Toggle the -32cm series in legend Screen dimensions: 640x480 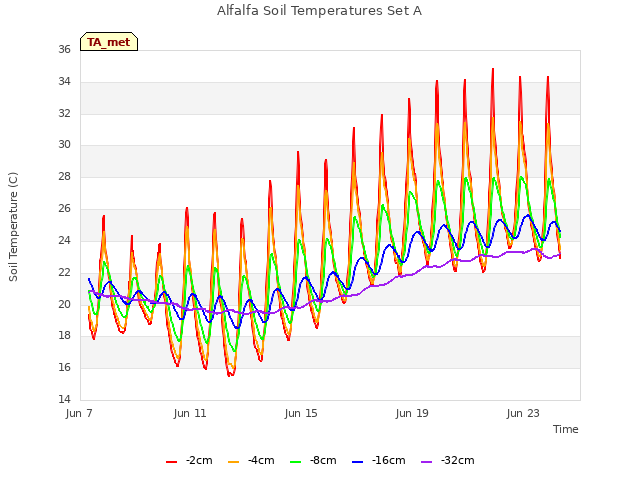447,461
